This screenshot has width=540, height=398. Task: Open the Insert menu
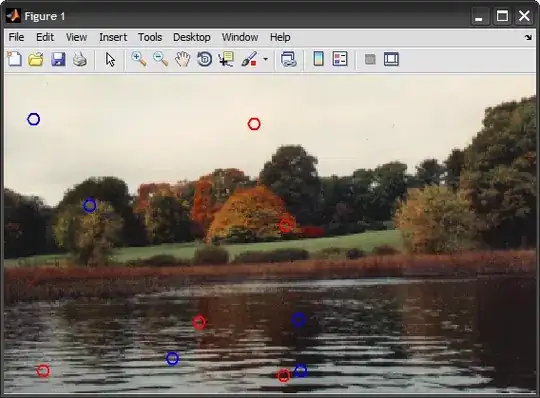point(113,37)
